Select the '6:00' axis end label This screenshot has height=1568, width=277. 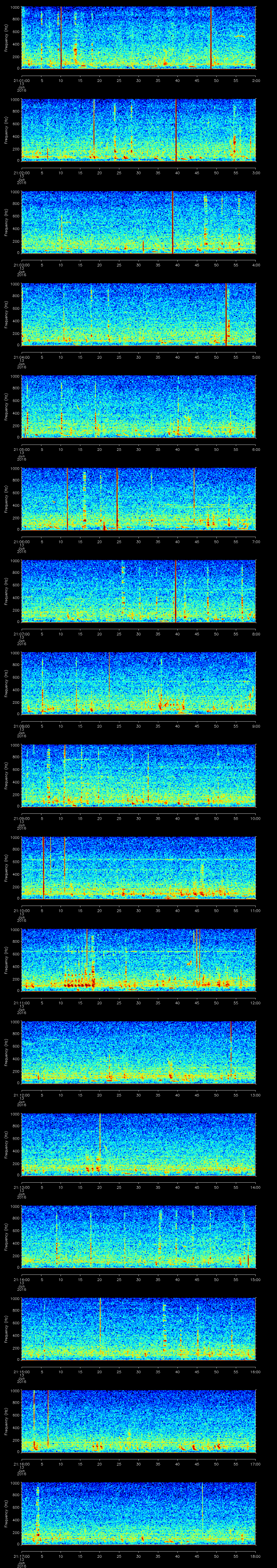pyautogui.click(x=256, y=449)
